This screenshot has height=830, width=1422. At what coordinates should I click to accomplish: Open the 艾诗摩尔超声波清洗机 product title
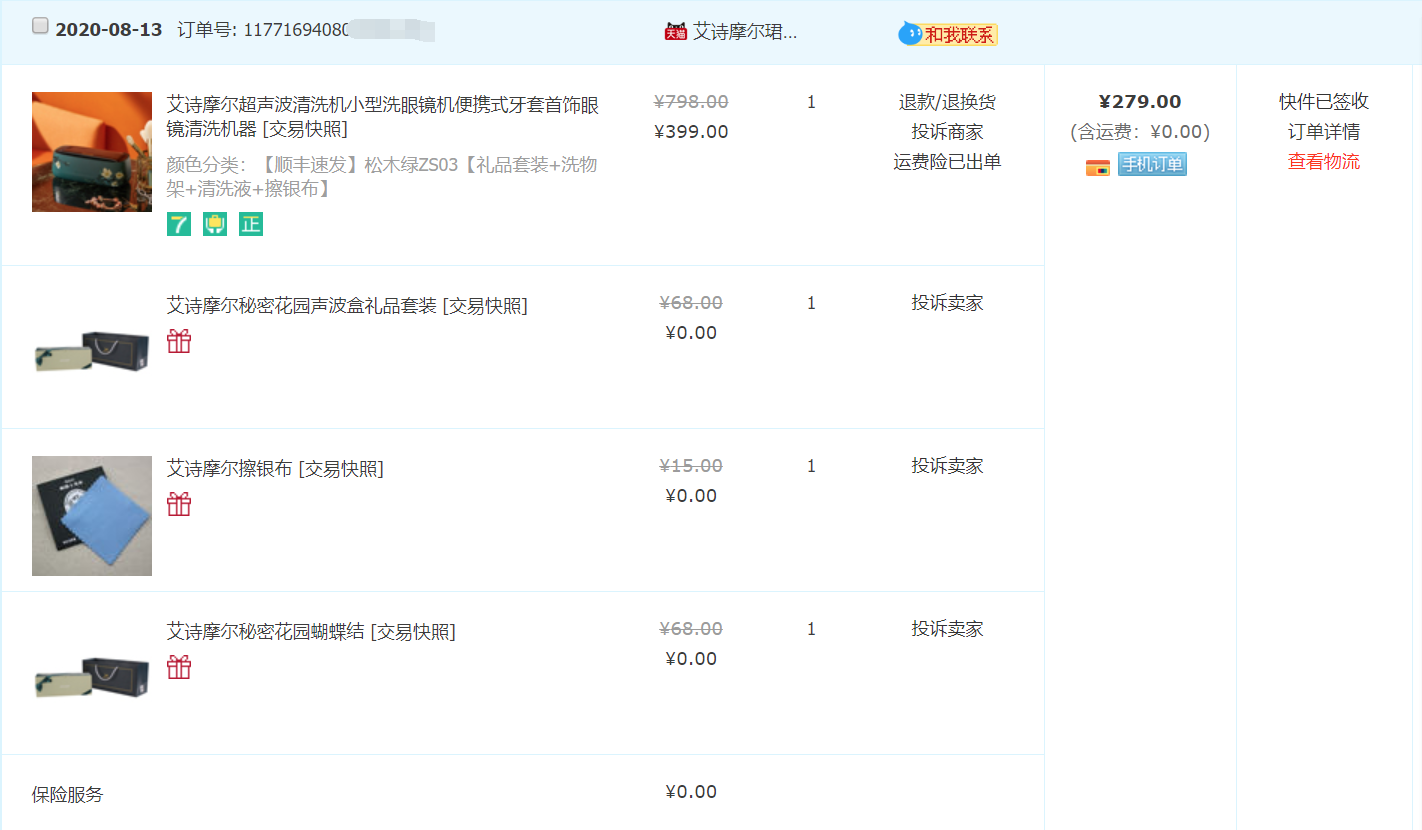[x=383, y=116]
